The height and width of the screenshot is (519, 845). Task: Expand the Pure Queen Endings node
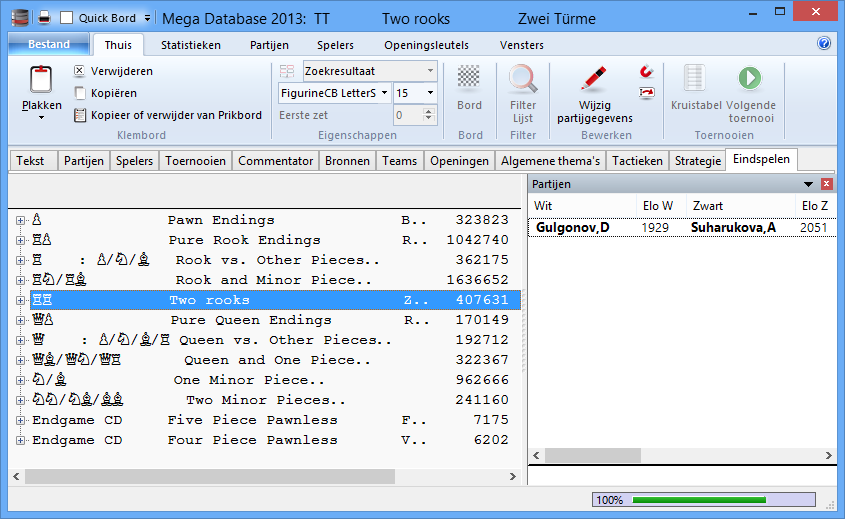pyautogui.click(x=20, y=320)
